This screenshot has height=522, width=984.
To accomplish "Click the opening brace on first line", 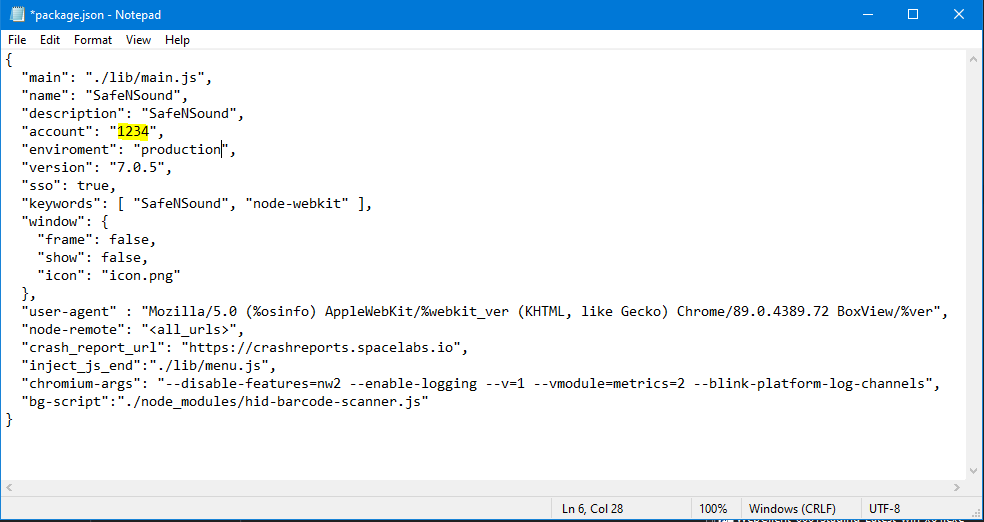I will tap(9, 60).
